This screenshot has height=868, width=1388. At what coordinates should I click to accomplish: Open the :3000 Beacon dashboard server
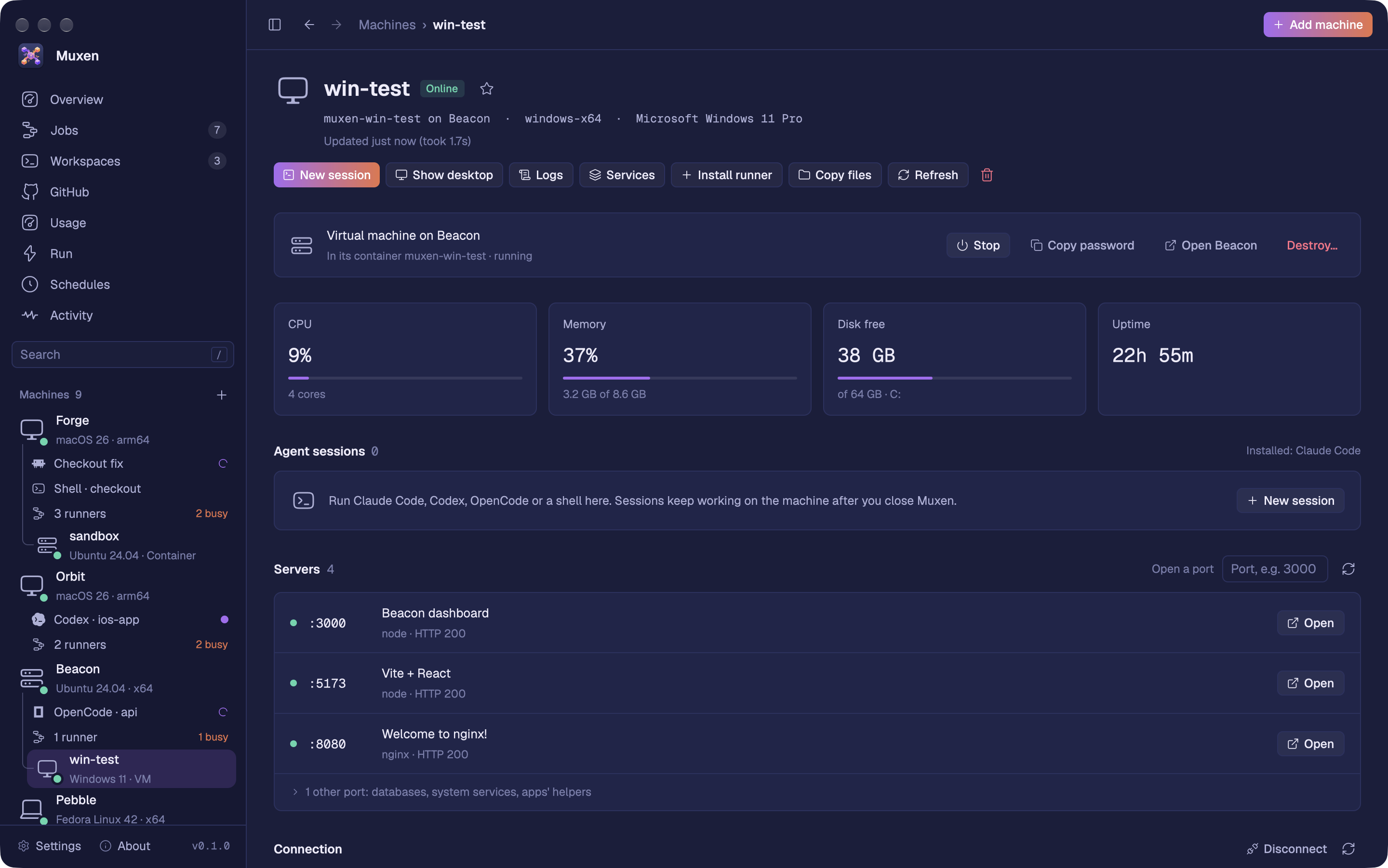1310,623
